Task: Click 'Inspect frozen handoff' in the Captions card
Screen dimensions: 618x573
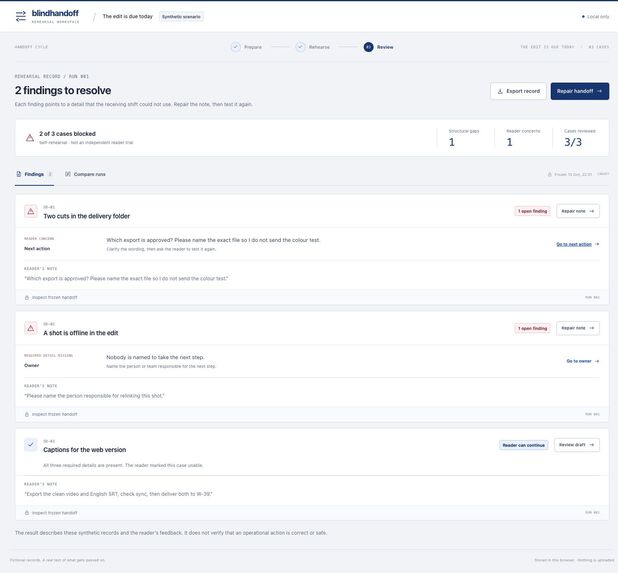Action: [54, 513]
